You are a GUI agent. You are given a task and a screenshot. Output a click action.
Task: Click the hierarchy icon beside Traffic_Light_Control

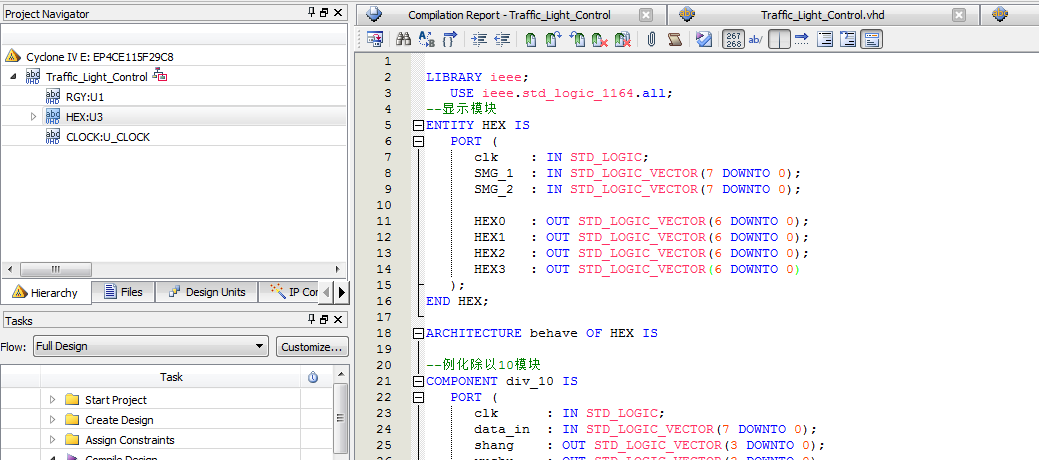[160, 75]
